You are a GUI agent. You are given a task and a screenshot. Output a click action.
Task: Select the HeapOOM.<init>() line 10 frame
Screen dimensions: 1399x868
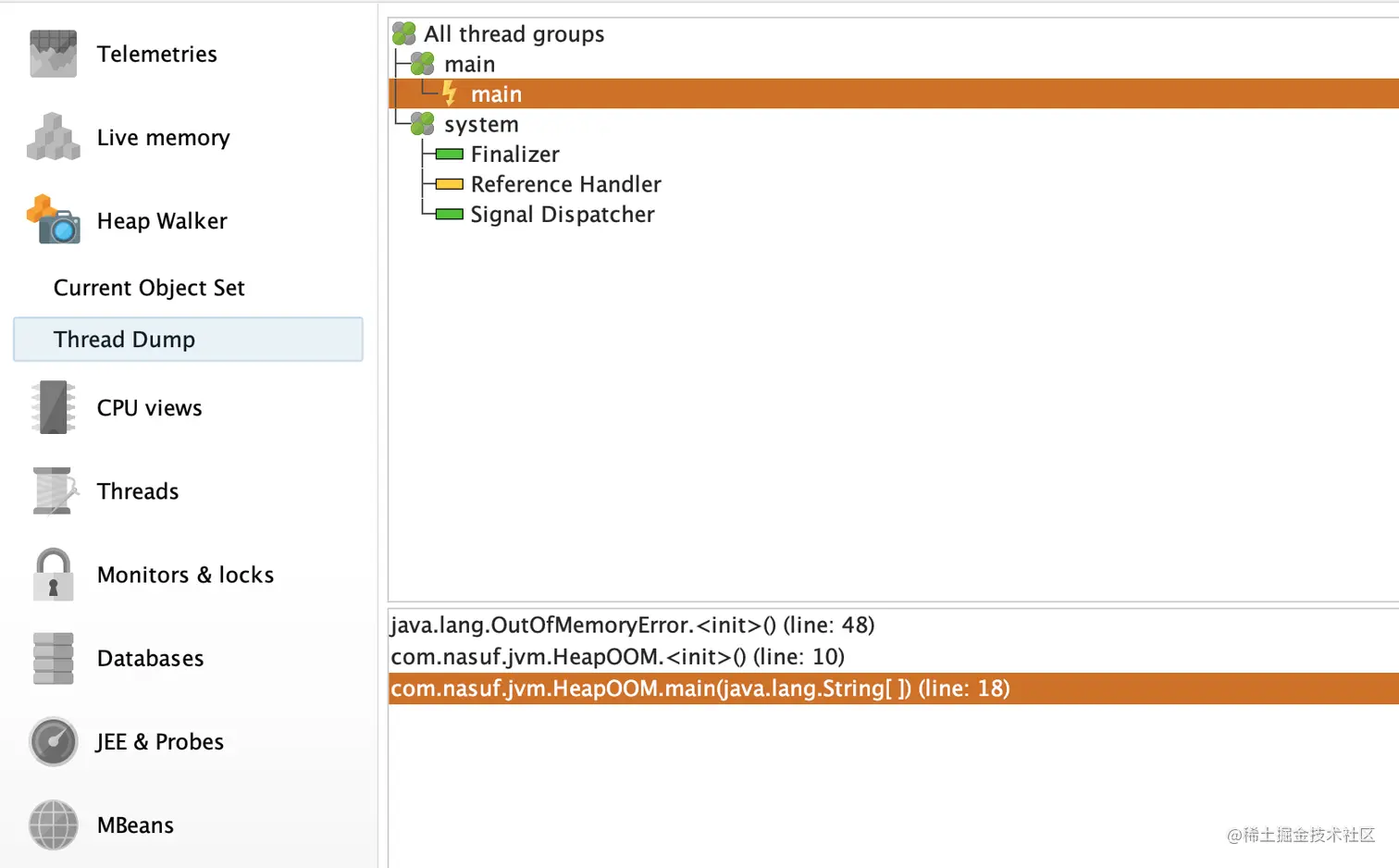(x=617, y=656)
